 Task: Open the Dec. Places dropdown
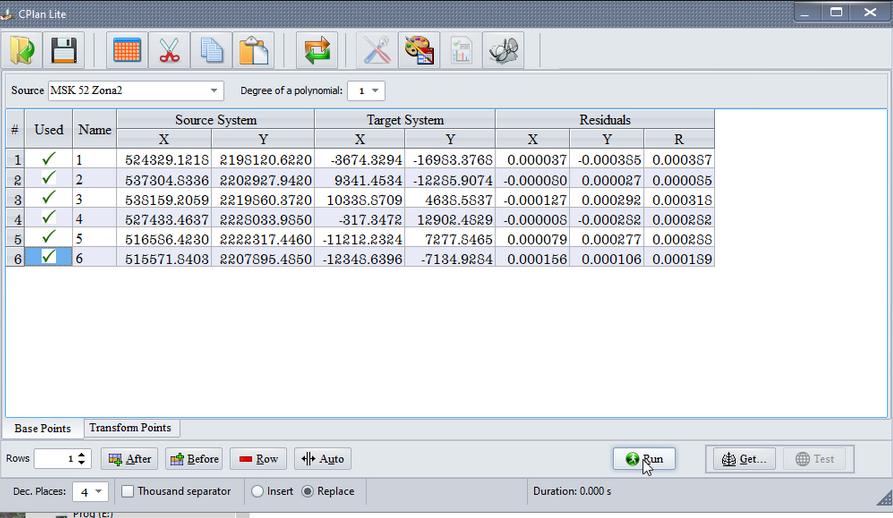pos(90,492)
